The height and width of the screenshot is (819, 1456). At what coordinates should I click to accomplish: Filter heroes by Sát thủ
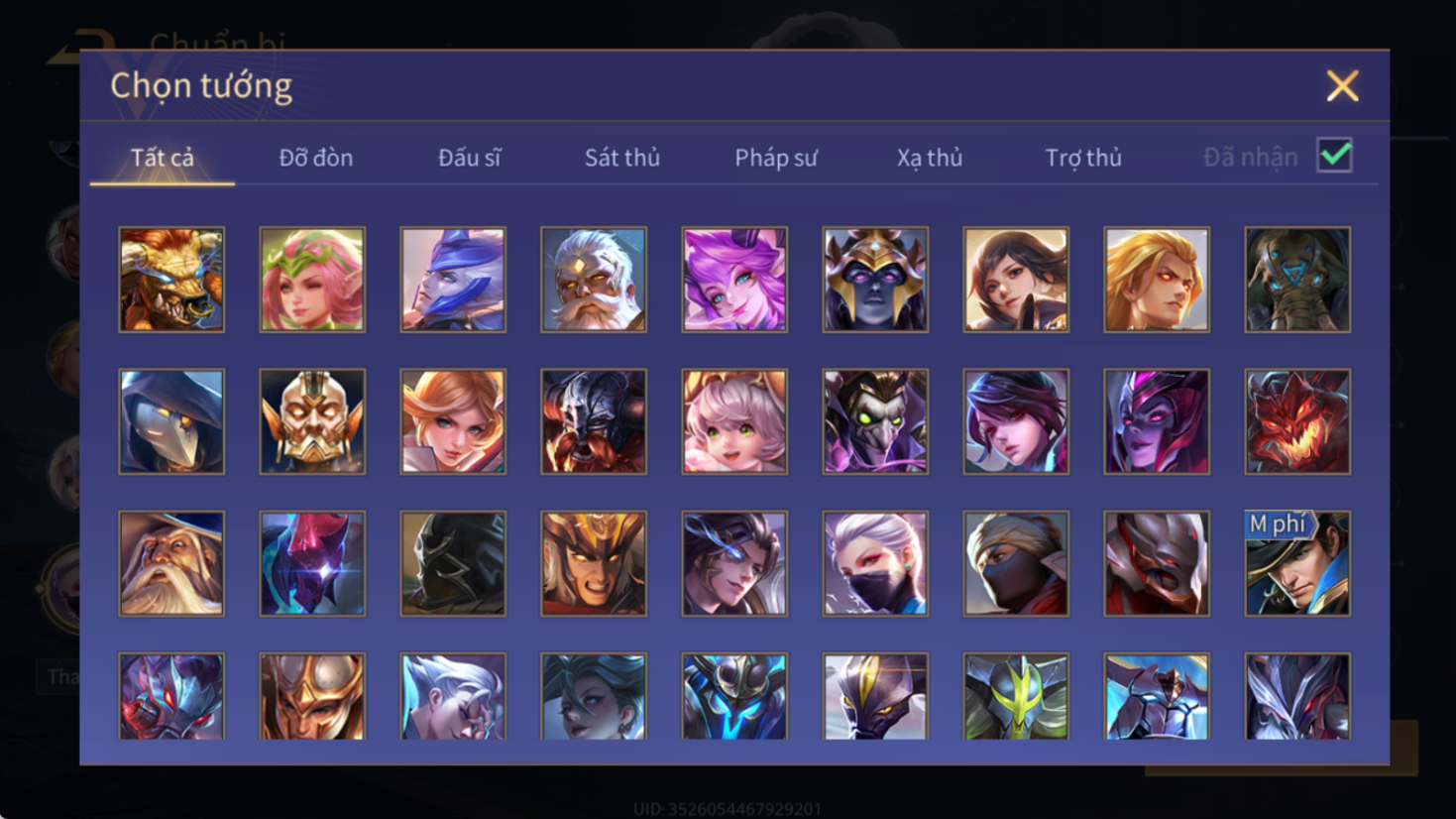(621, 158)
